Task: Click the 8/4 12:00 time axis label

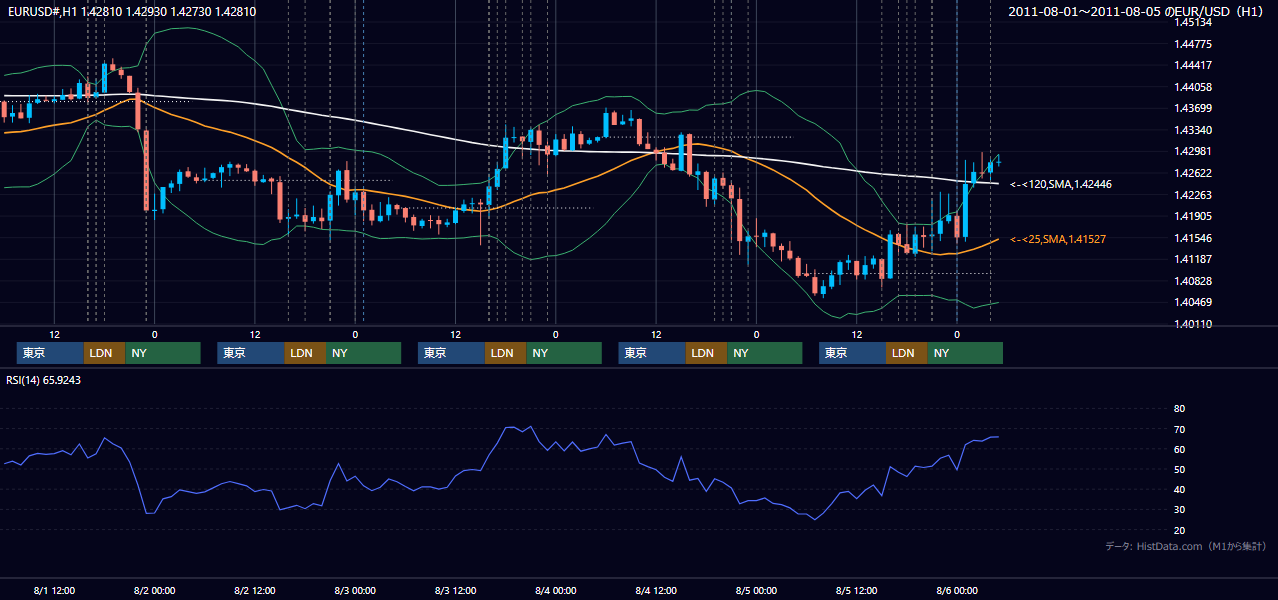Action: coord(656,591)
